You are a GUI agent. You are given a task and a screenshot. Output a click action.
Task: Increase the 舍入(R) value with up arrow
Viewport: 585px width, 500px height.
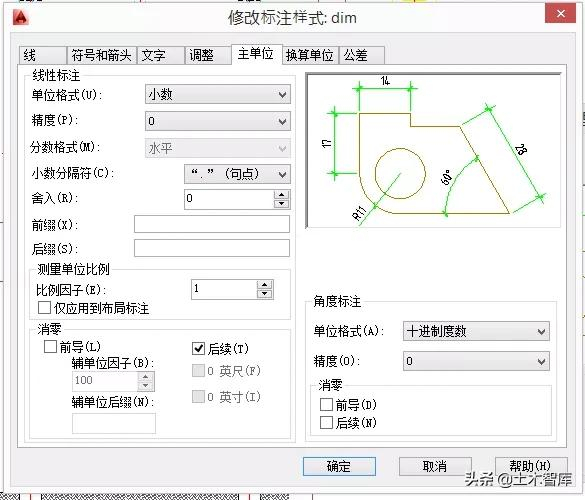pyautogui.click(x=281, y=195)
